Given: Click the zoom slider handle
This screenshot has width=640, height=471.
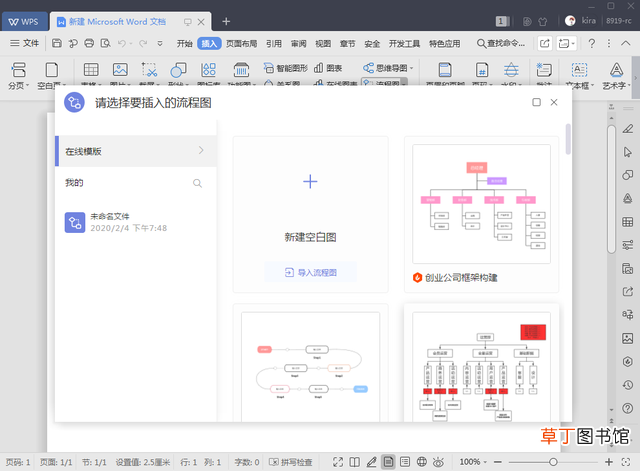Looking at the screenshot, I should coord(553,462).
